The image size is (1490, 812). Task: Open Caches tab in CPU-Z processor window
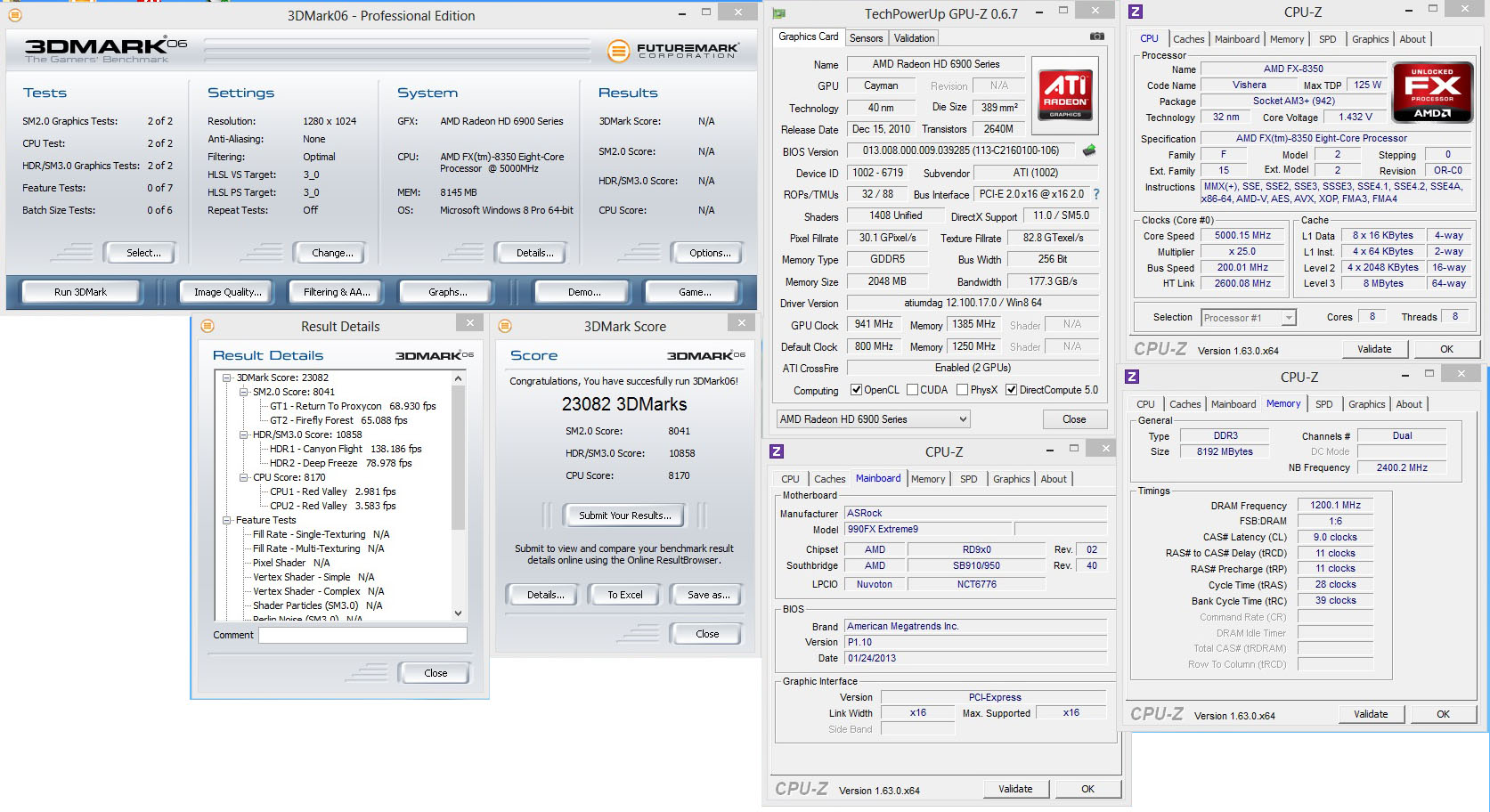point(1188,39)
